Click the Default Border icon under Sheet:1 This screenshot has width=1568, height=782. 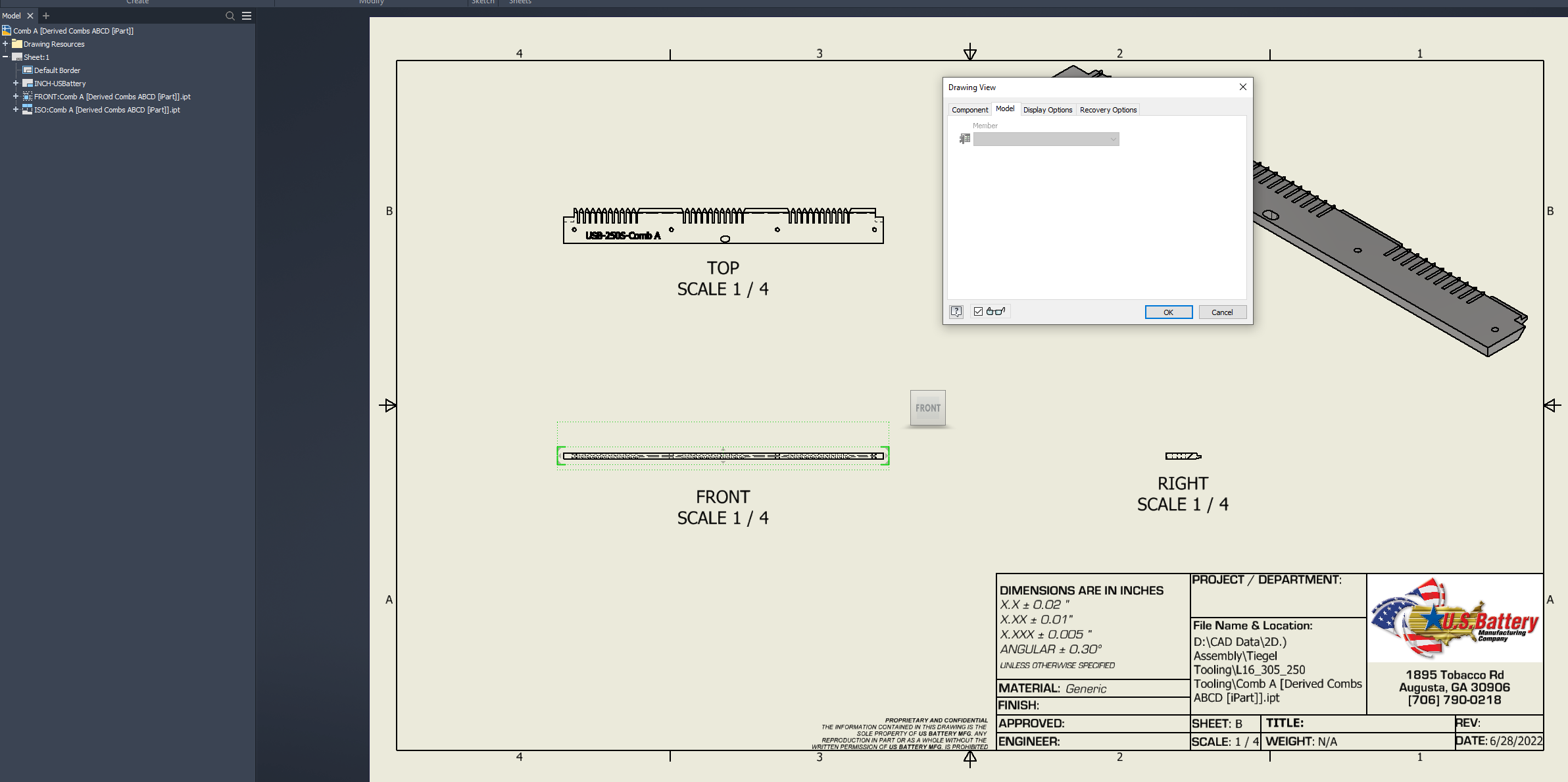[28, 70]
